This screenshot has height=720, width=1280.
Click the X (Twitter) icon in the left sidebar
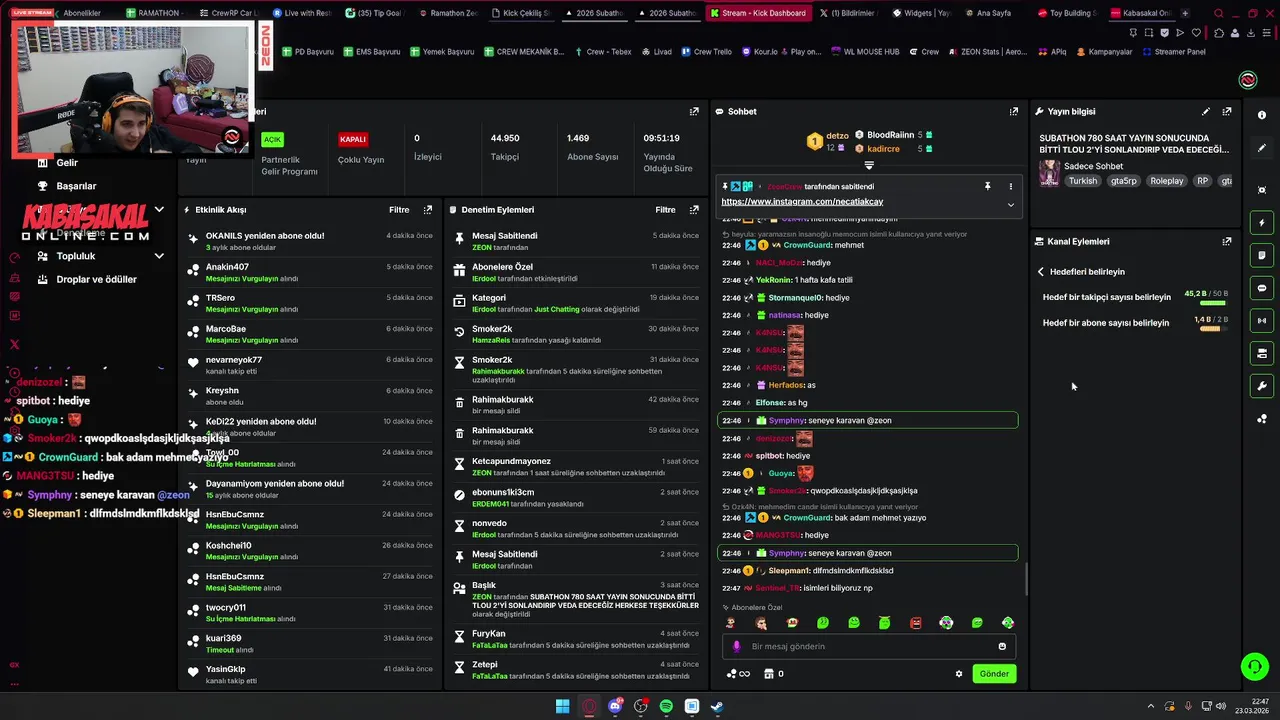15,344
